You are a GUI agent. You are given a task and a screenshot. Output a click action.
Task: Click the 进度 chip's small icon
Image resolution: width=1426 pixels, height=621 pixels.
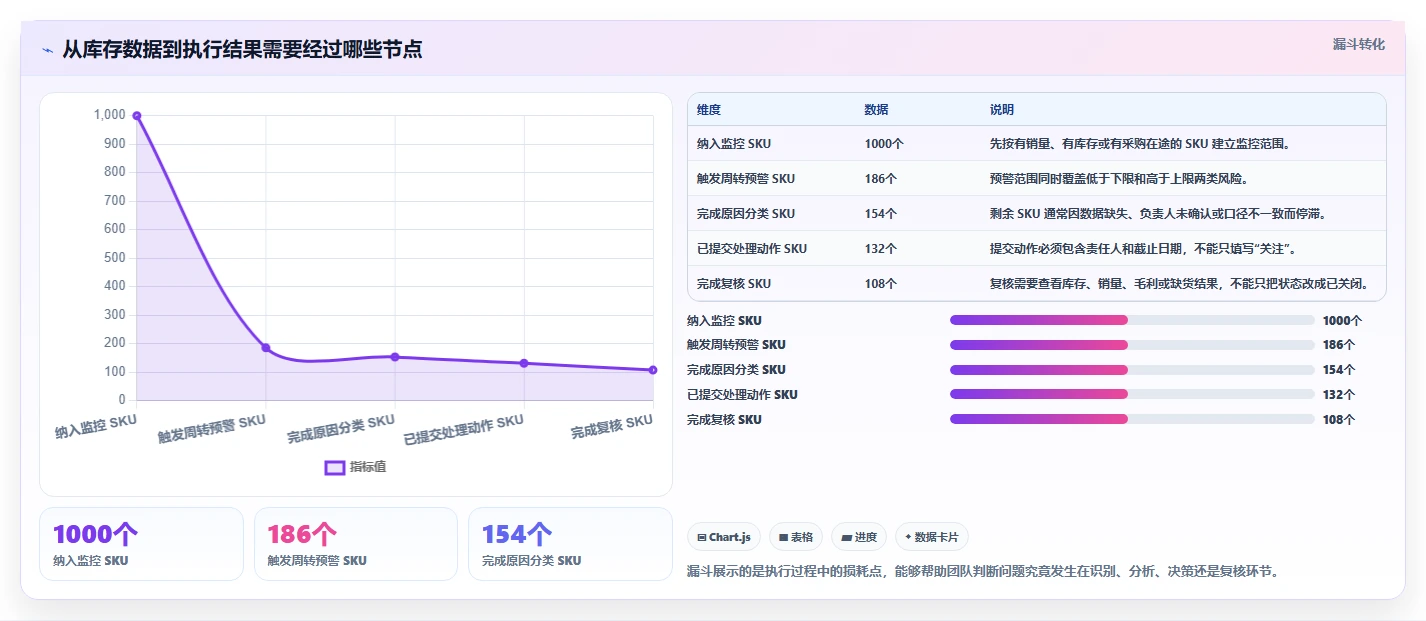tap(847, 537)
